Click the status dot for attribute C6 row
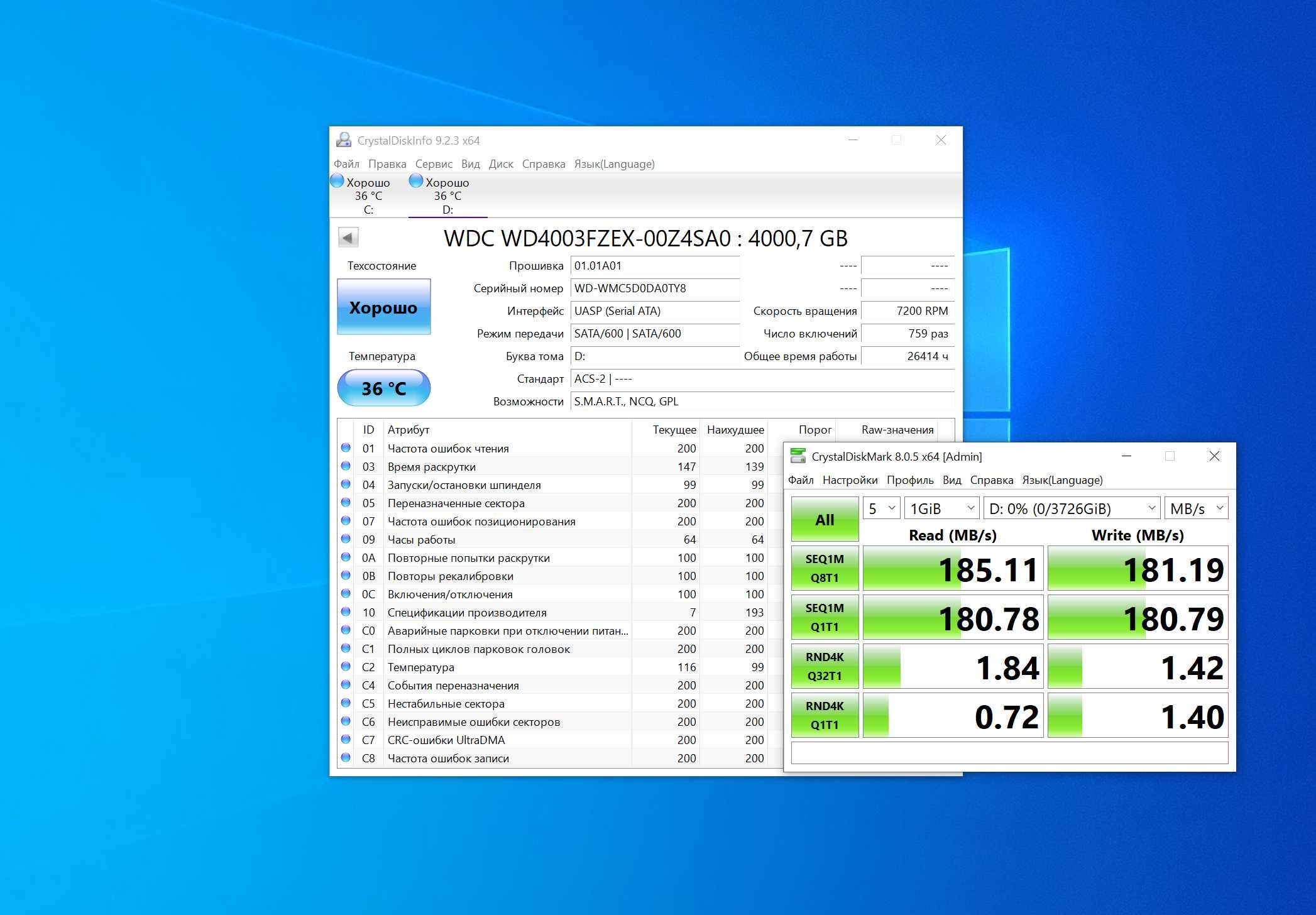The height and width of the screenshot is (915, 1316). pos(346,721)
